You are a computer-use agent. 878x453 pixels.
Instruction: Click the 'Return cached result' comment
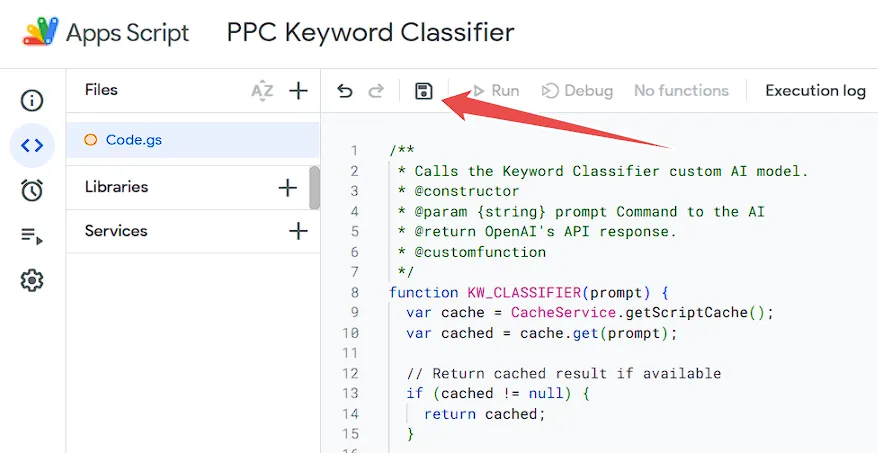[x=564, y=373]
